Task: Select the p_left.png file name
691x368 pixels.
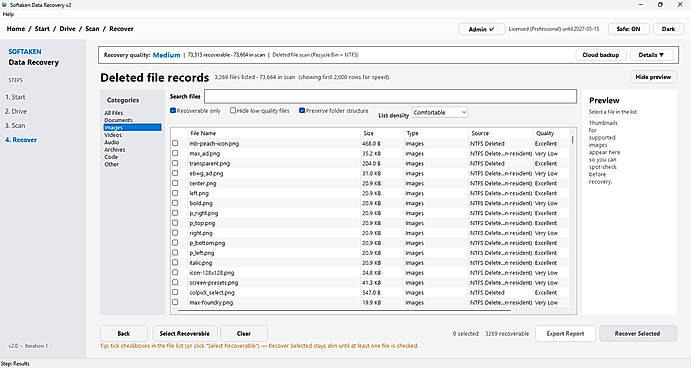Action: [x=202, y=253]
